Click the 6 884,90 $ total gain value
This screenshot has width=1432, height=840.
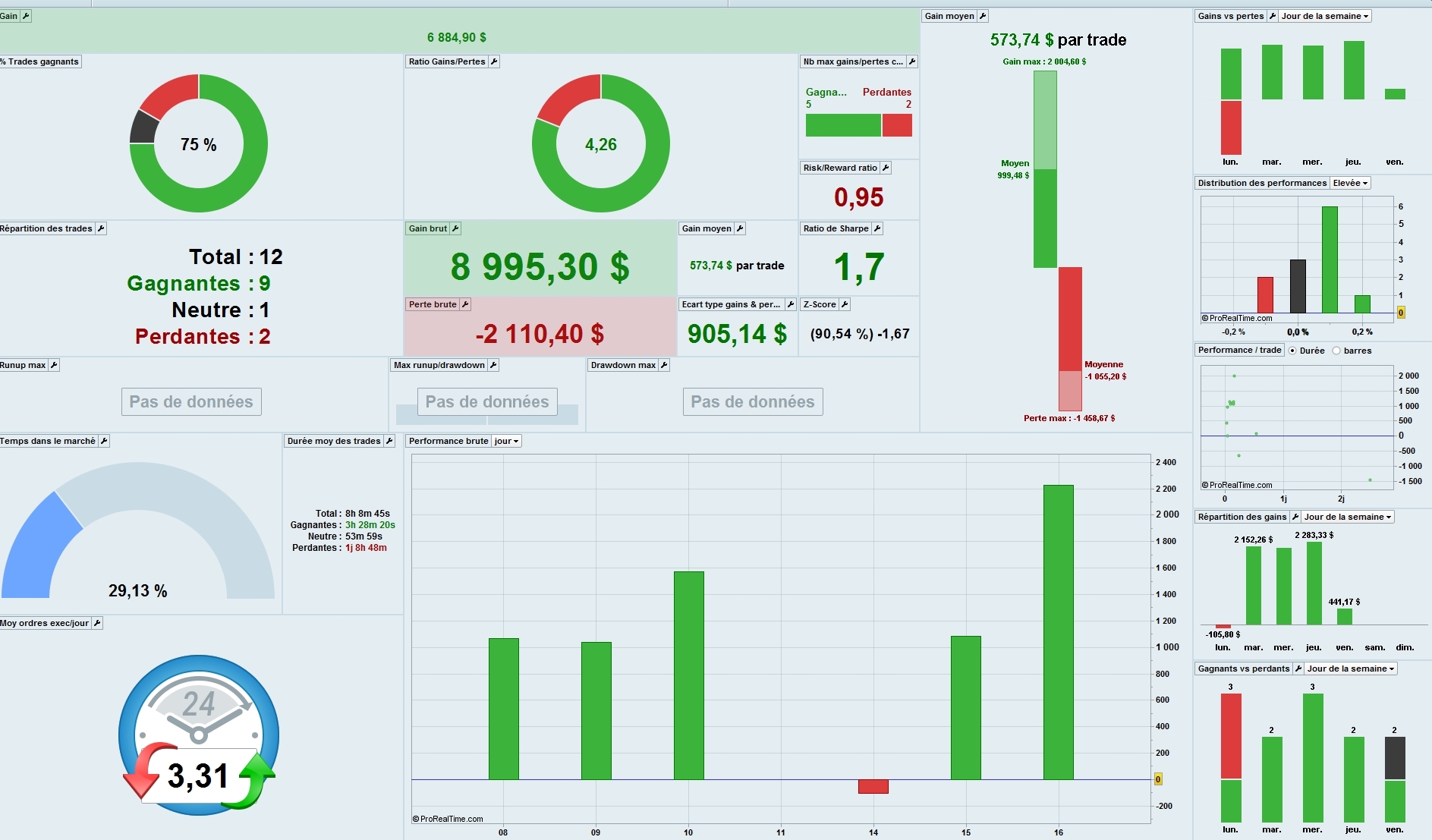[457, 37]
